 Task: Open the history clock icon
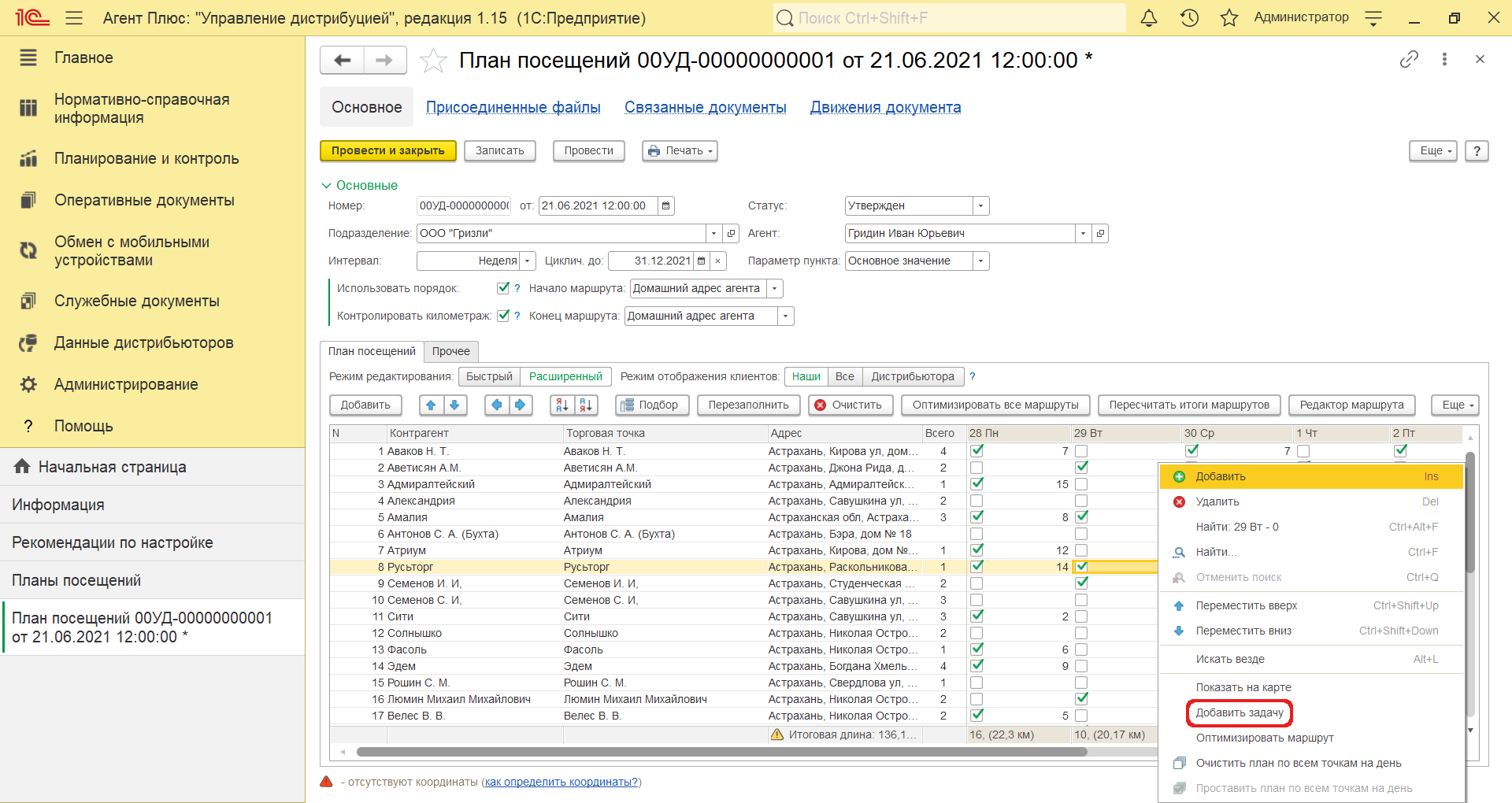(x=1189, y=18)
